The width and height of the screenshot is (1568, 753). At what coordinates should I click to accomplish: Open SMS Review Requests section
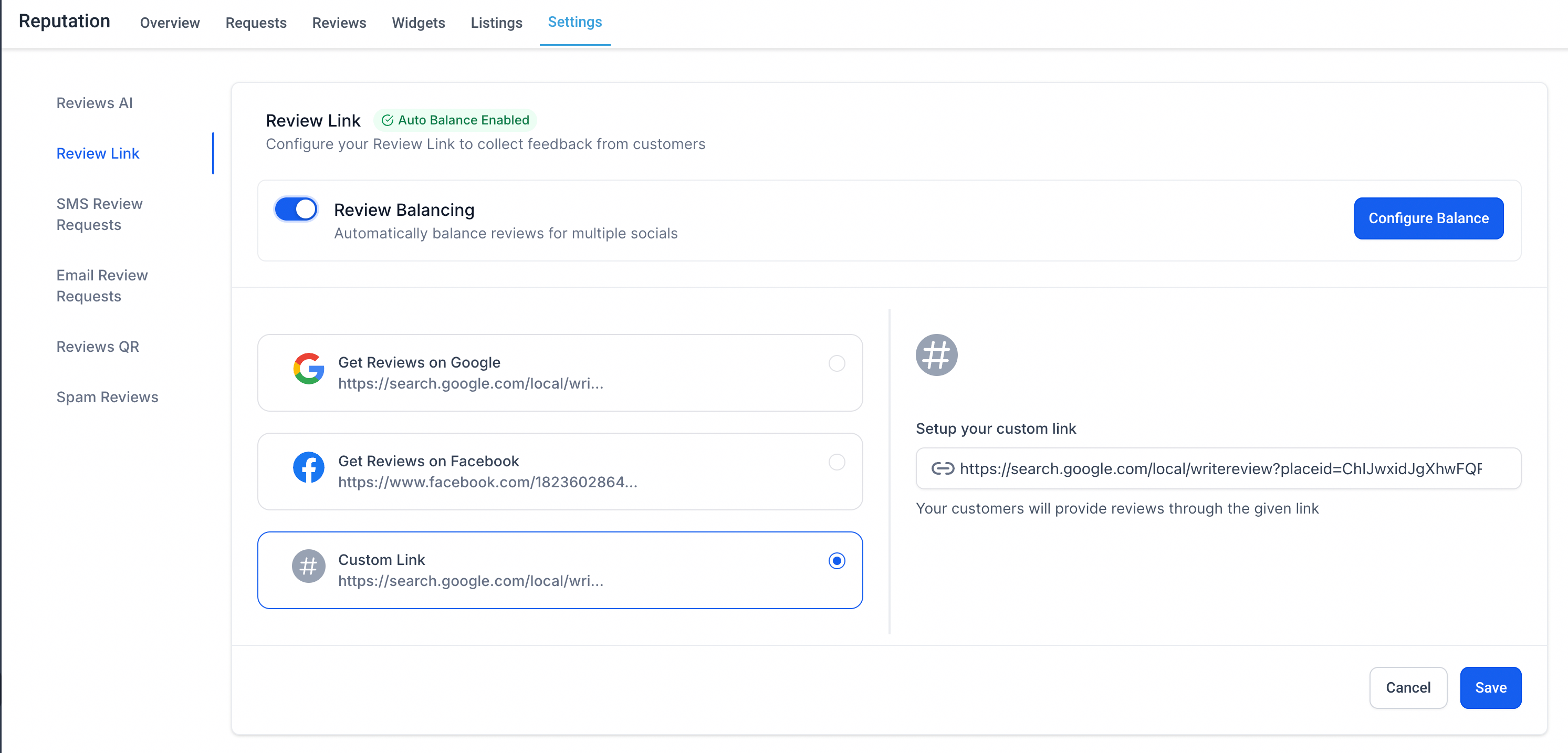[x=99, y=214]
